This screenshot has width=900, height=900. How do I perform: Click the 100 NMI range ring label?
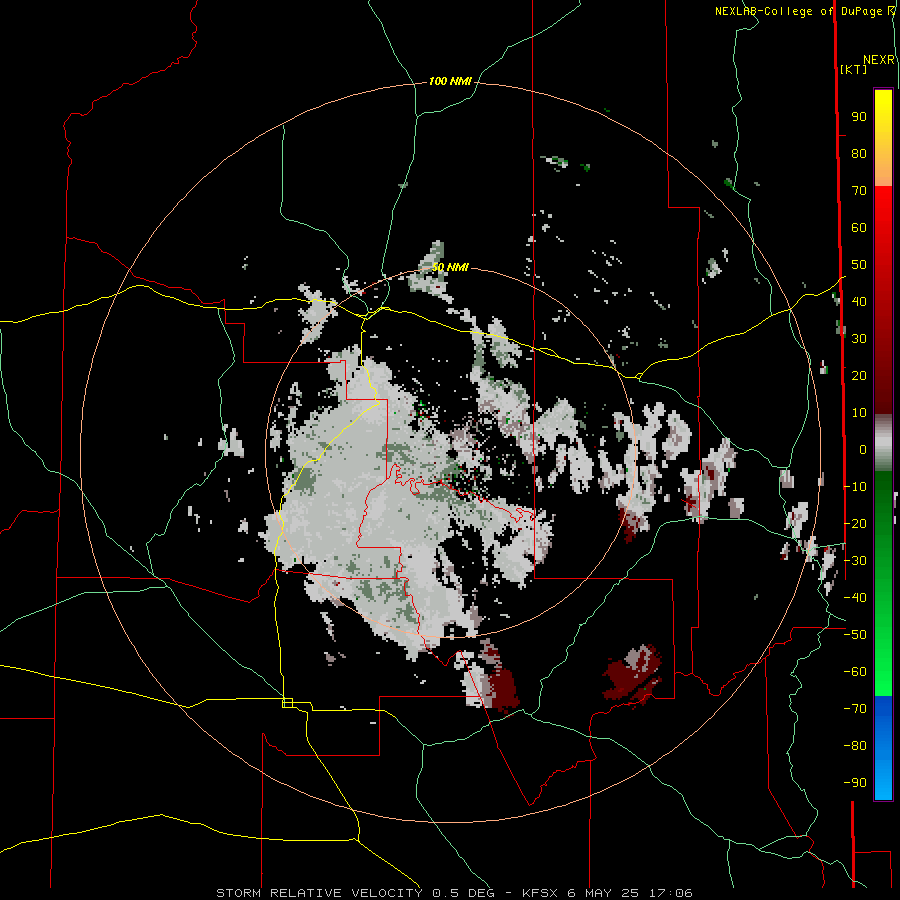click(x=450, y=82)
